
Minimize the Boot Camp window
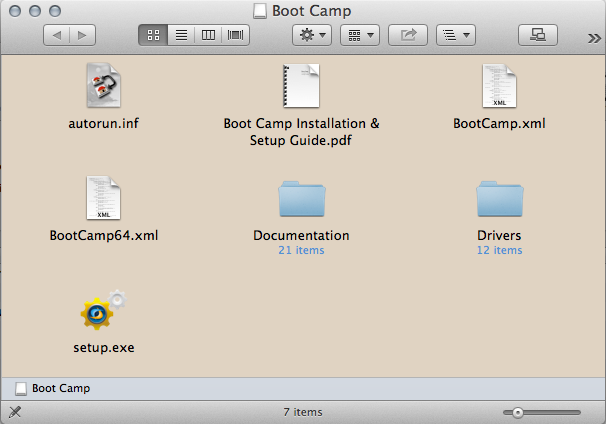point(35,11)
